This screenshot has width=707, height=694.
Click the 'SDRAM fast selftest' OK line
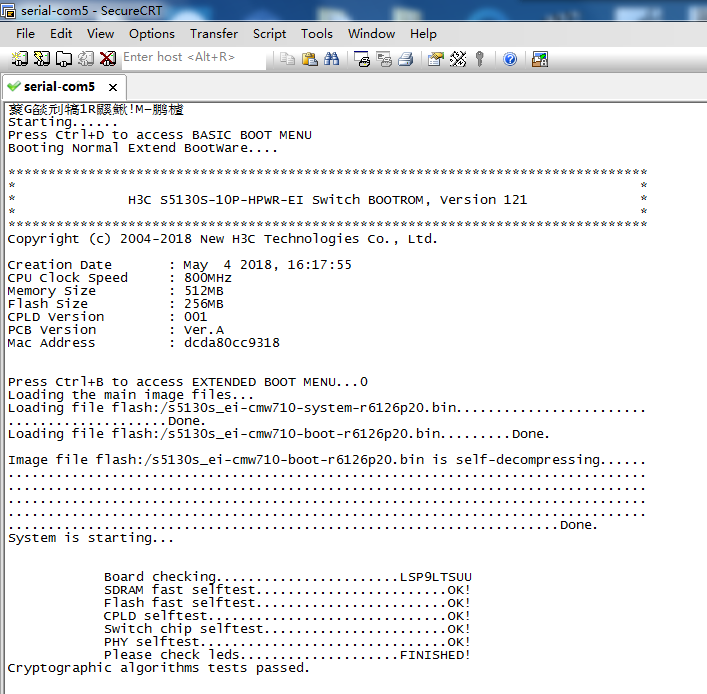[x=288, y=590]
